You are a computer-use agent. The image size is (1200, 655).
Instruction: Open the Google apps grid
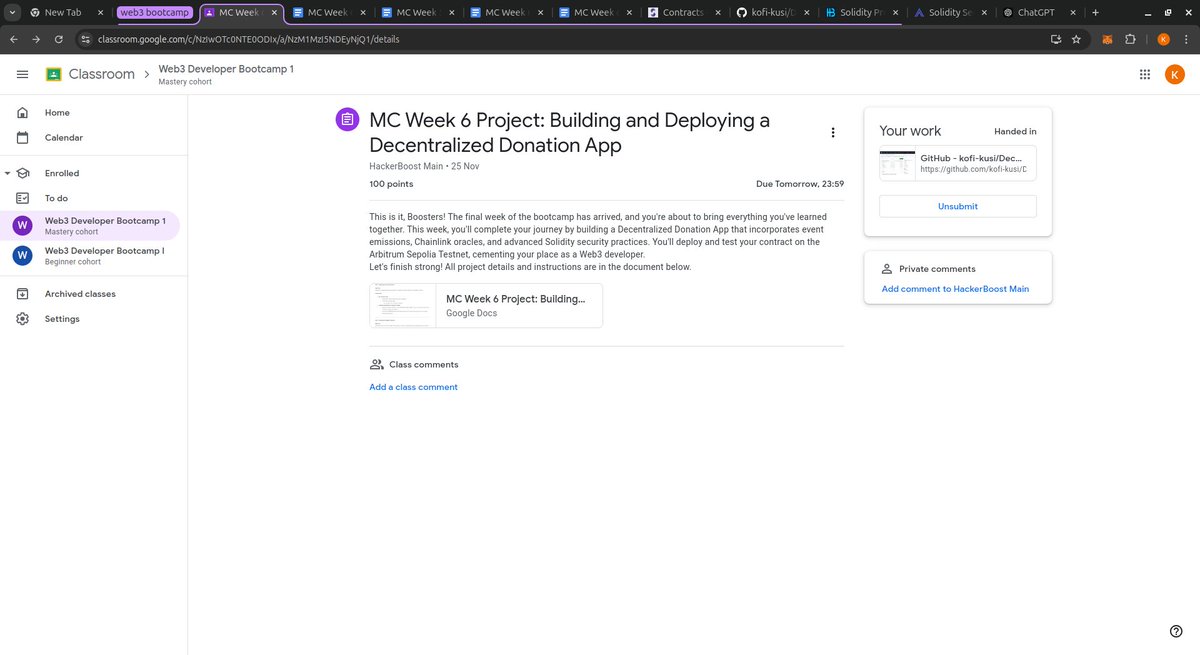(1145, 74)
